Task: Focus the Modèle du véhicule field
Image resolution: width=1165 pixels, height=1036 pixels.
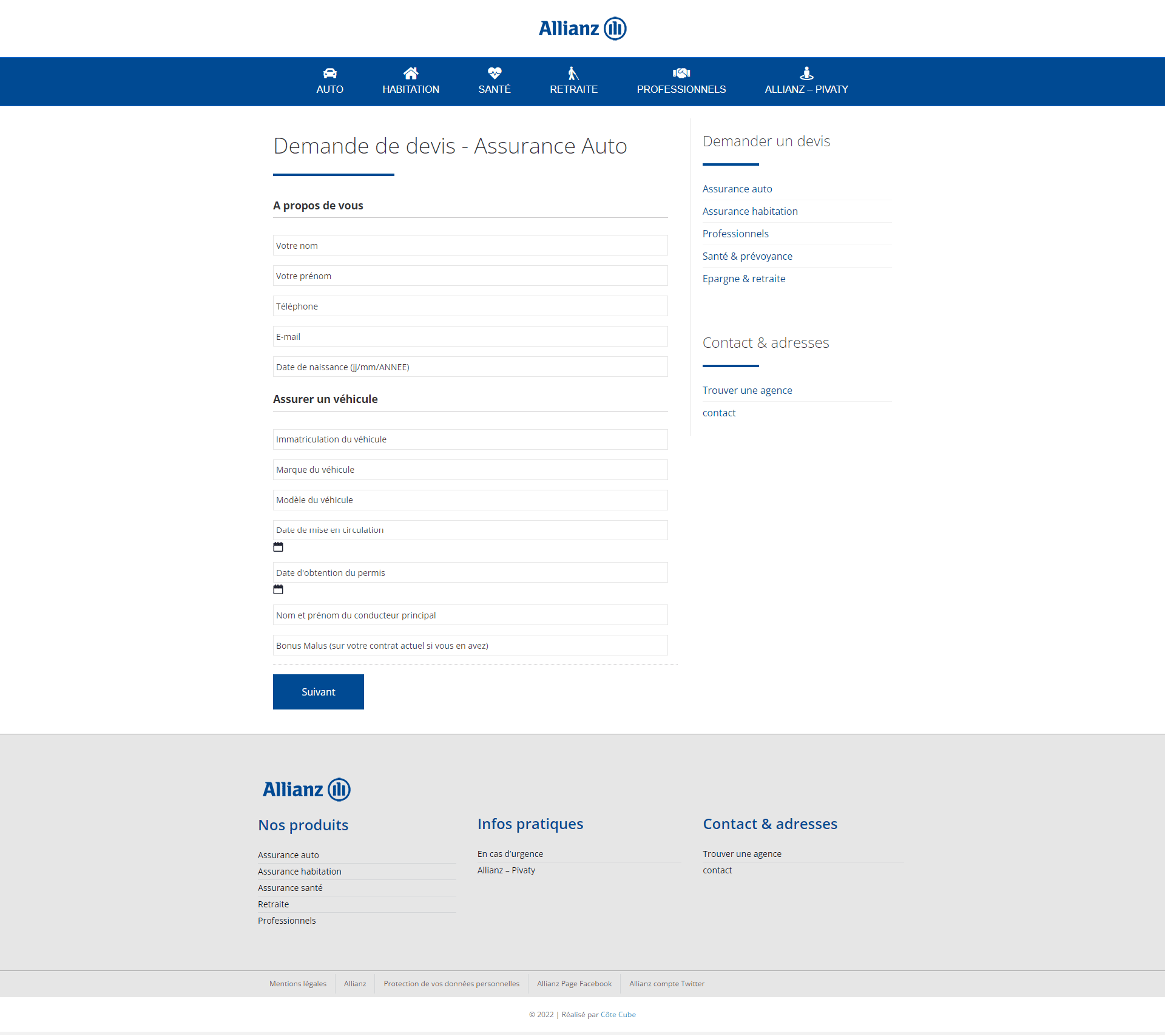Action: tap(470, 500)
